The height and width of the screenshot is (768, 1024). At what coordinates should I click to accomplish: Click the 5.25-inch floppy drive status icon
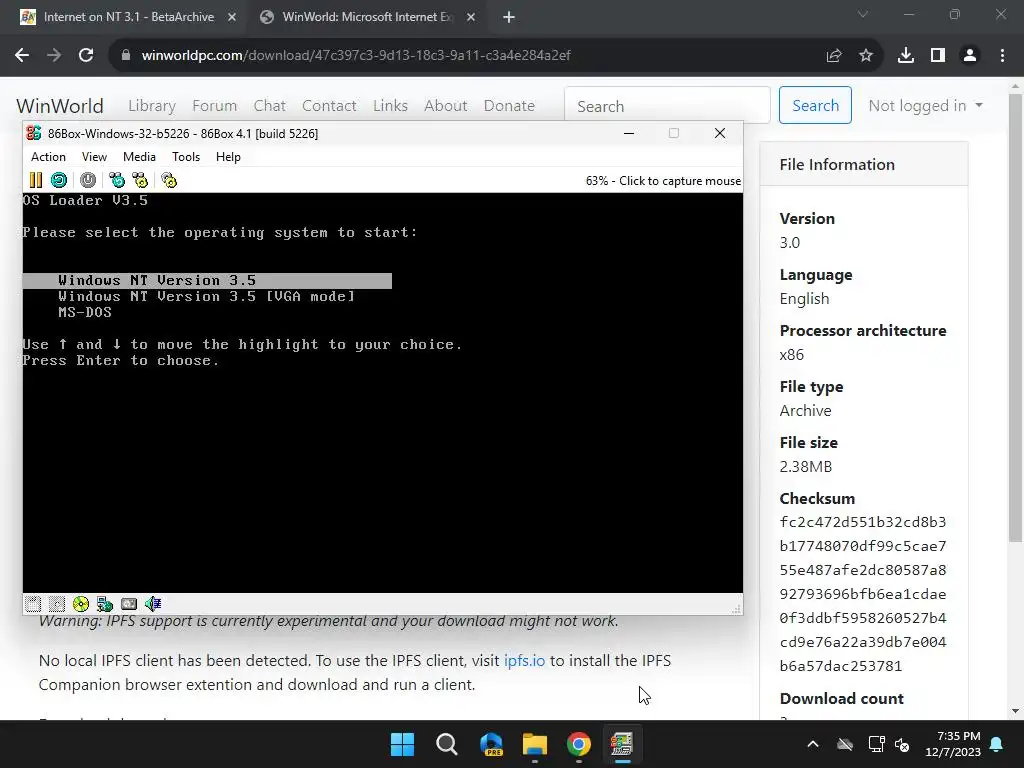click(57, 604)
